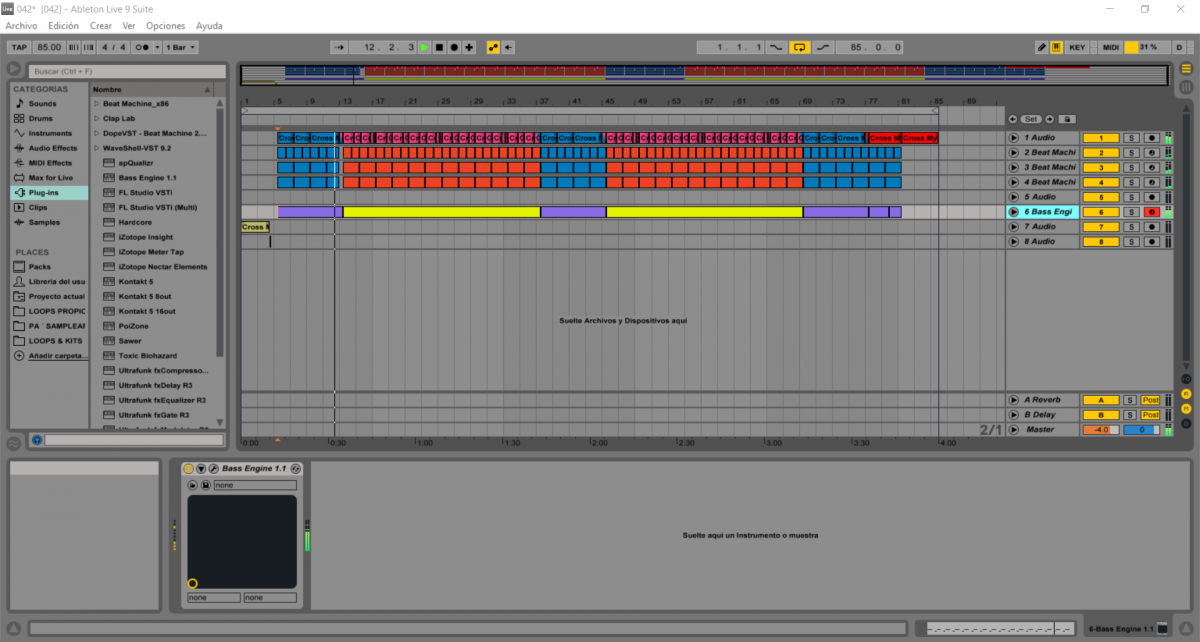Viewport: 1200px width, 642px height.
Task: Toggle the lock envelopes icon
Action: tap(1066, 119)
